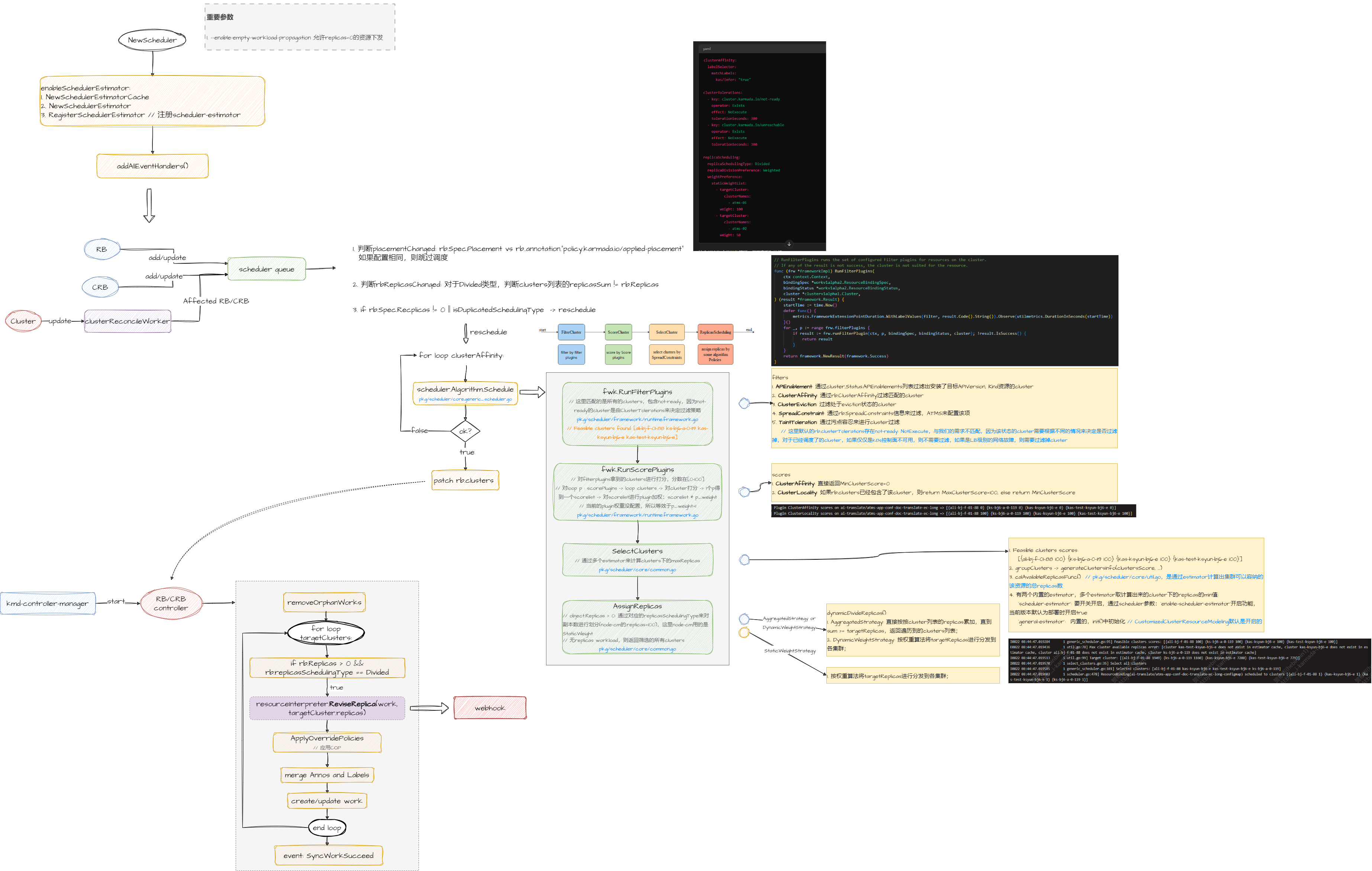Click the blue circle marker beside scores note

pyautogui.click(x=743, y=491)
